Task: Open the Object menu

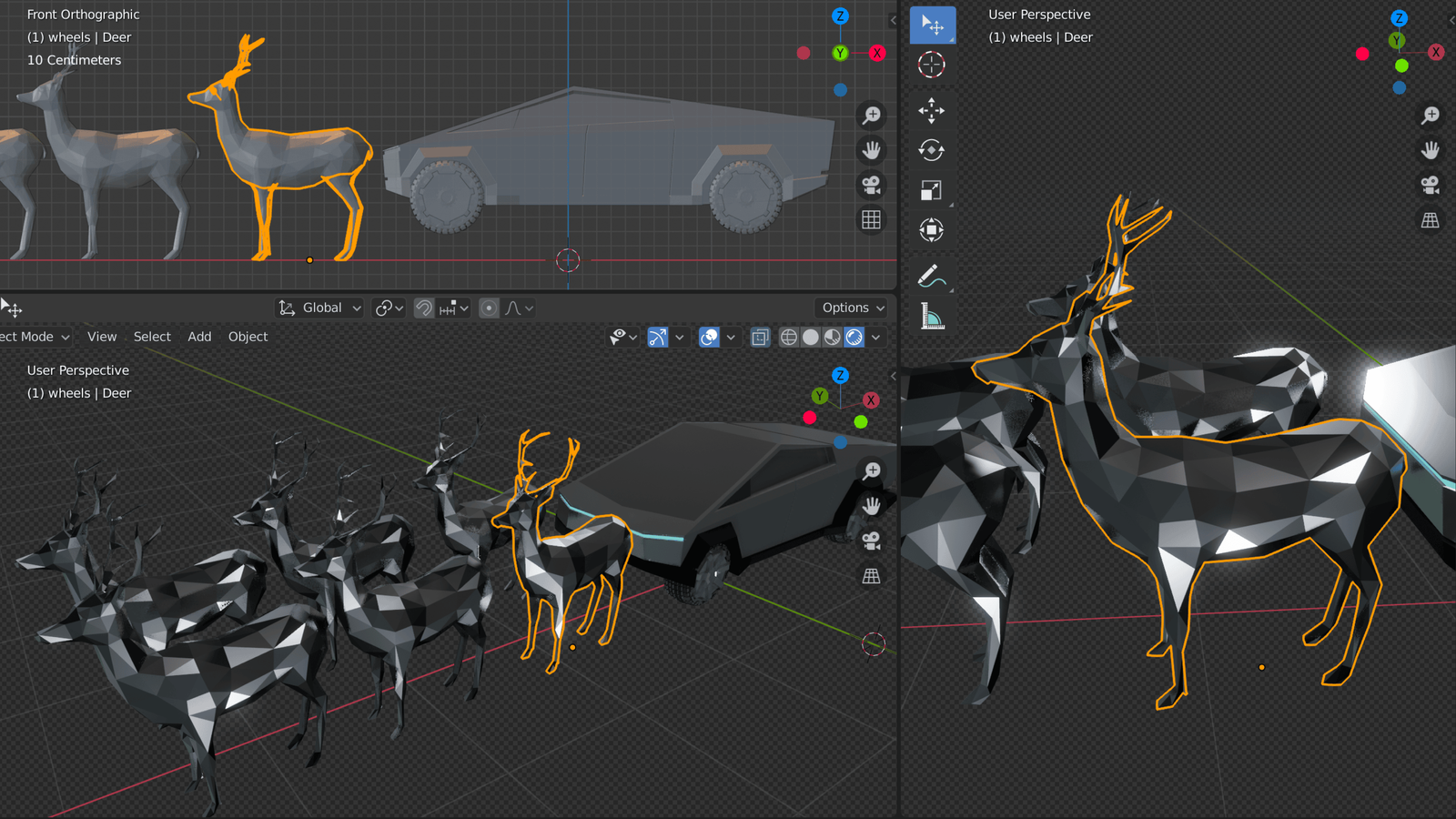Action: click(x=248, y=337)
